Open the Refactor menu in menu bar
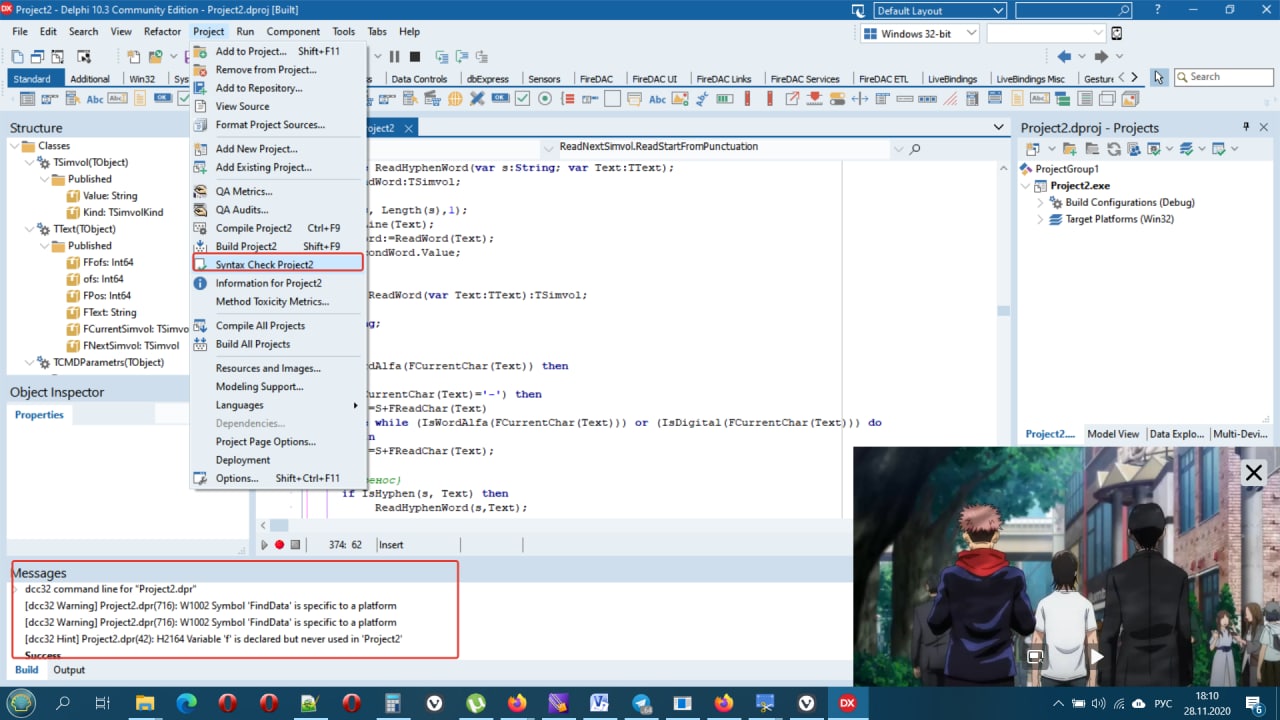This screenshot has height=720, width=1280. [x=162, y=32]
